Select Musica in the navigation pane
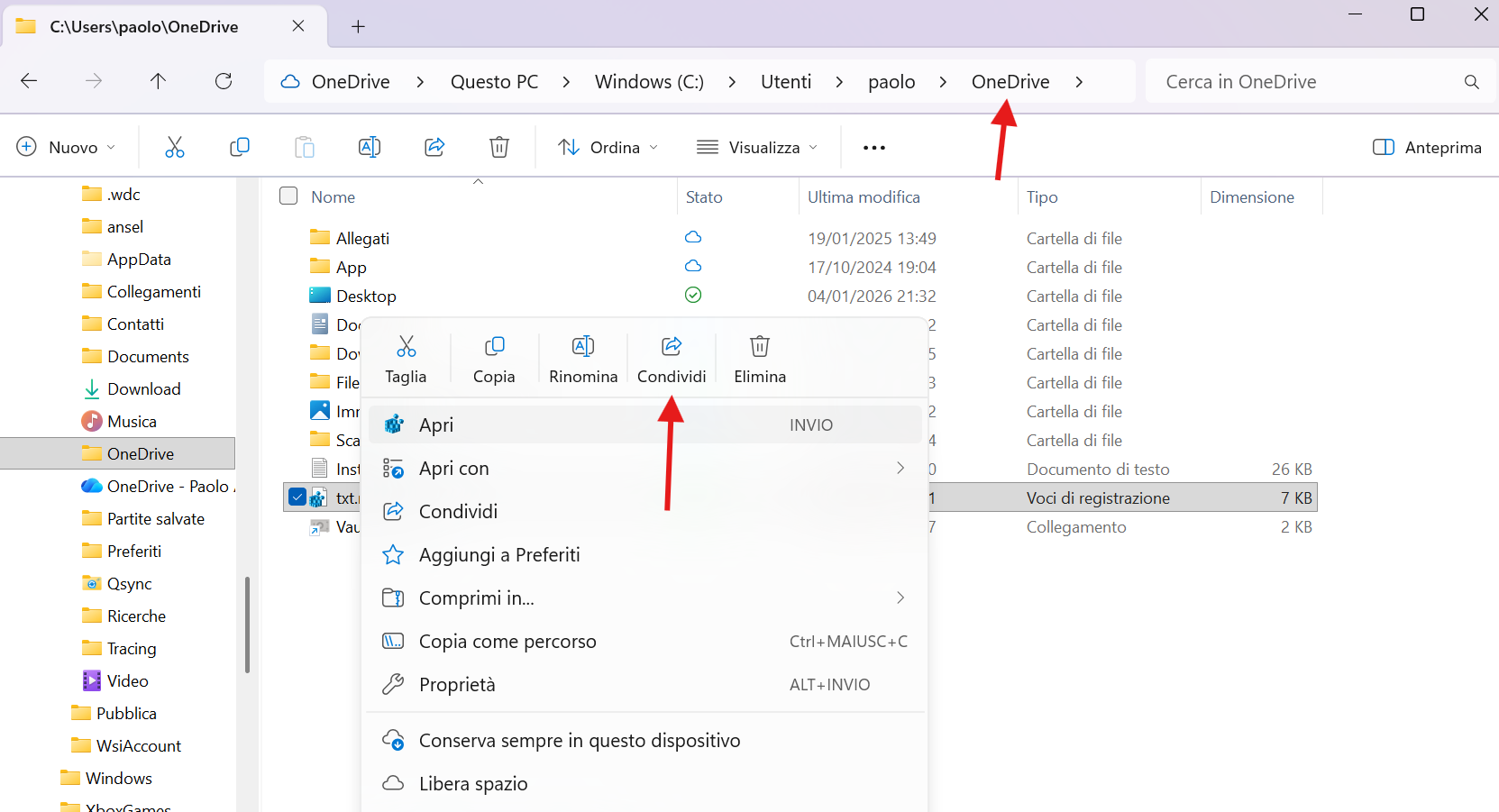 coord(119,421)
